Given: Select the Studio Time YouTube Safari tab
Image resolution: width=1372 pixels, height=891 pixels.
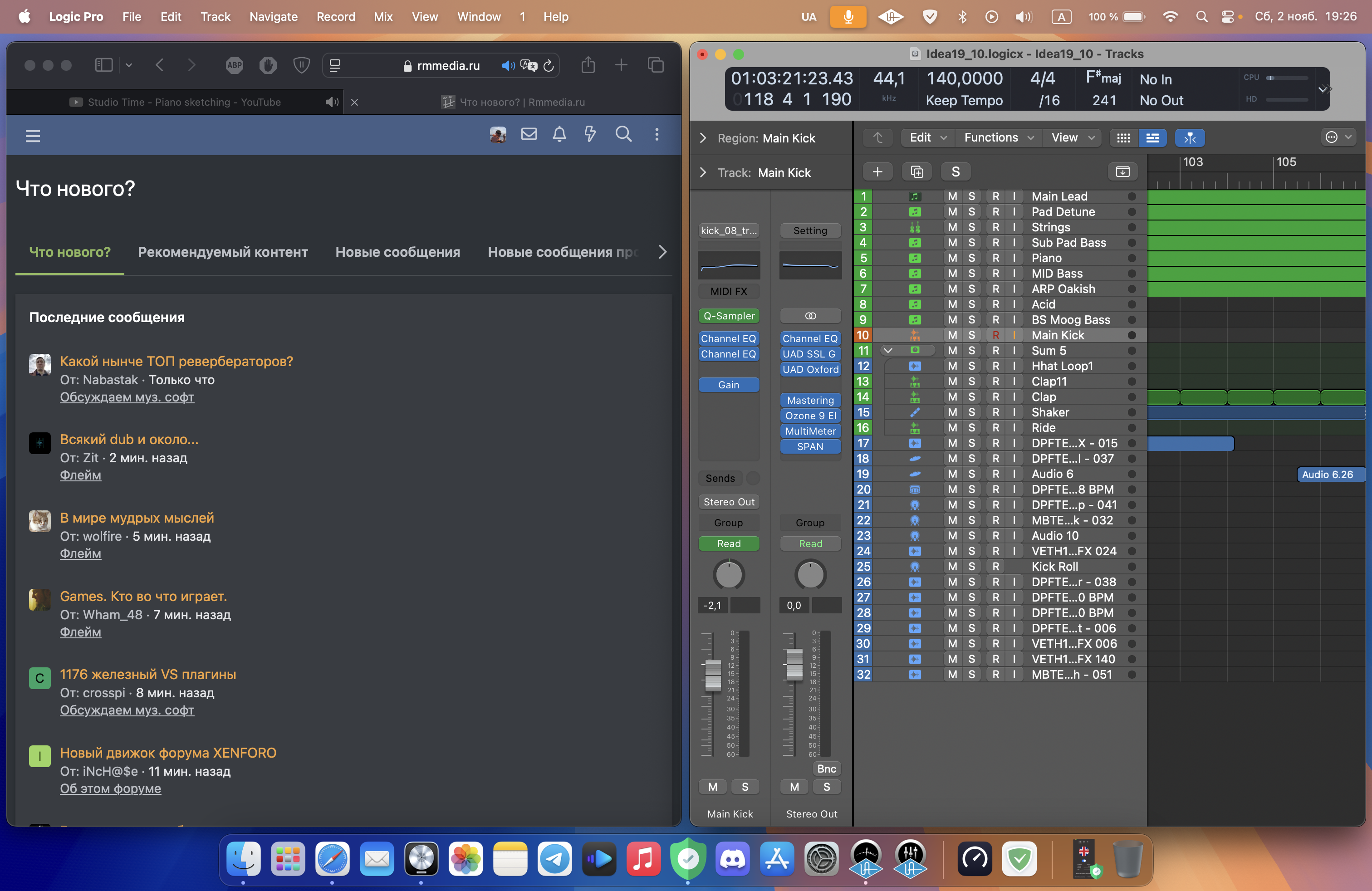Looking at the screenshot, I should pyautogui.click(x=175, y=102).
